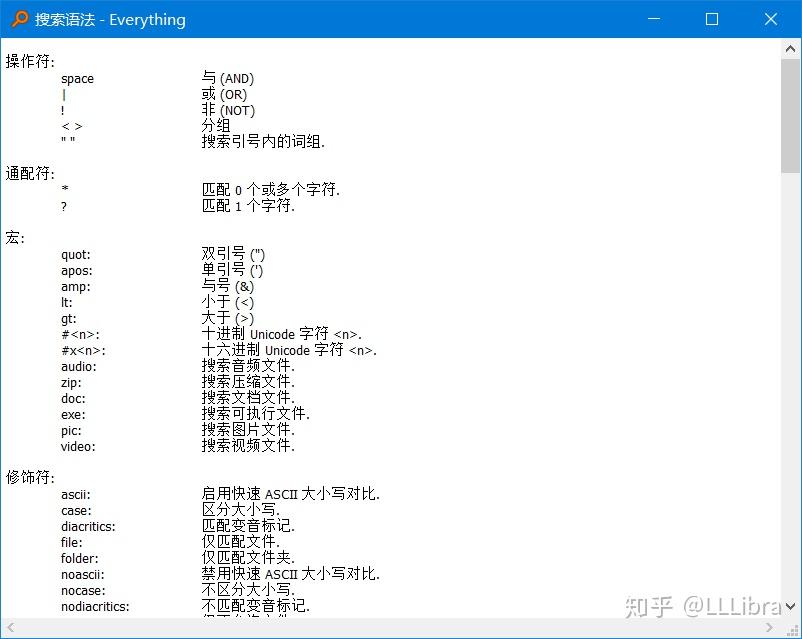Click the 'space' operator entry
The height and width of the screenshot is (639, 802).
tap(77, 79)
